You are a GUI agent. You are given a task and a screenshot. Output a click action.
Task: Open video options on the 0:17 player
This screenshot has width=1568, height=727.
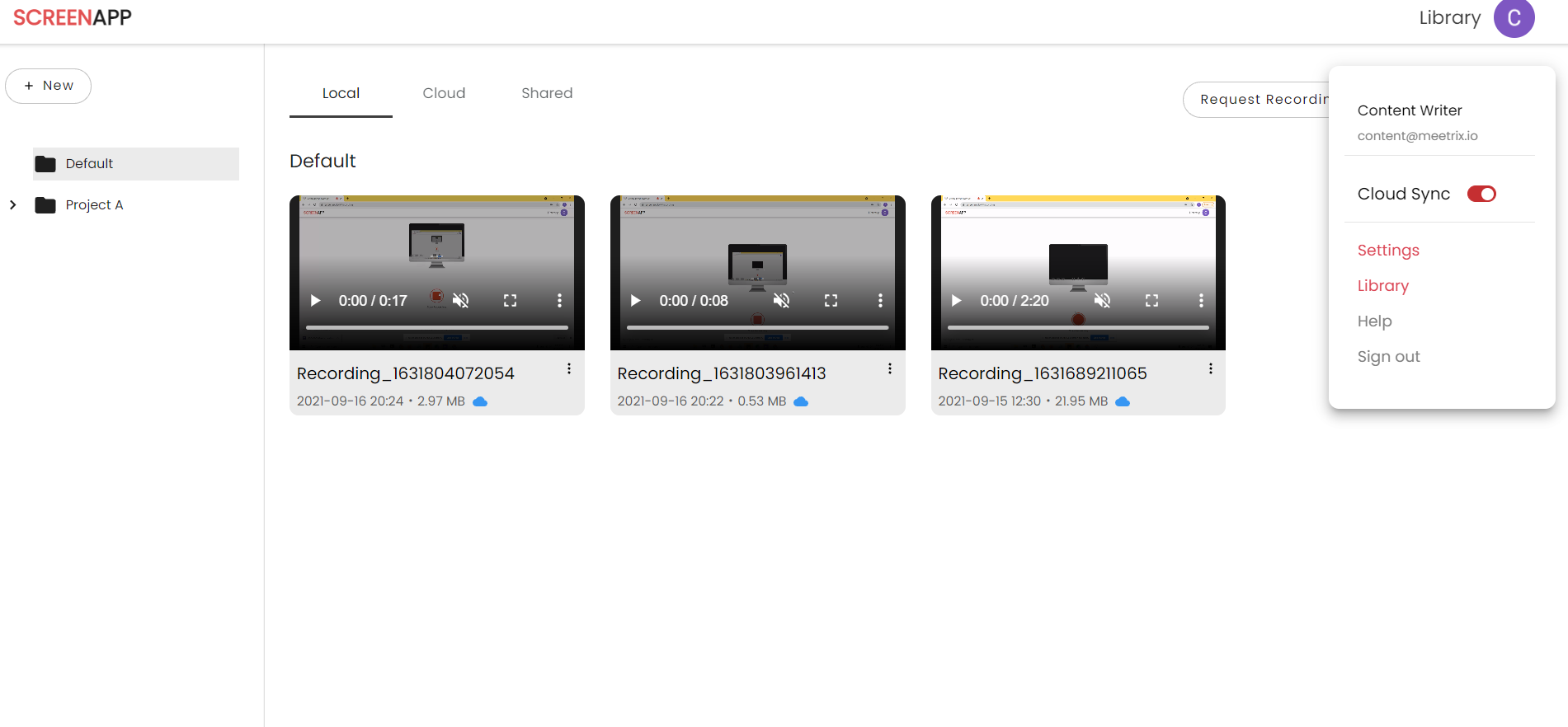coord(559,301)
